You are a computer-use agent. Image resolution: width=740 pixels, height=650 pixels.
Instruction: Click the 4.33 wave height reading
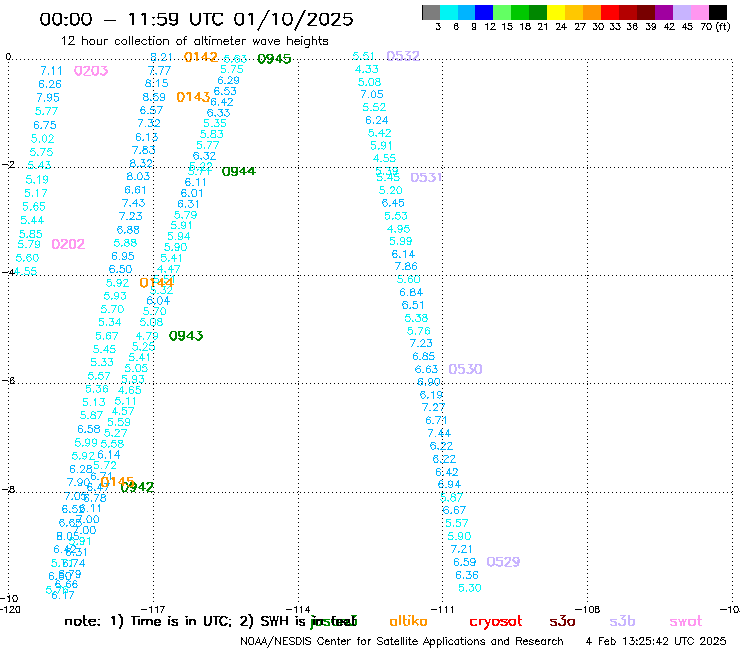367,69
